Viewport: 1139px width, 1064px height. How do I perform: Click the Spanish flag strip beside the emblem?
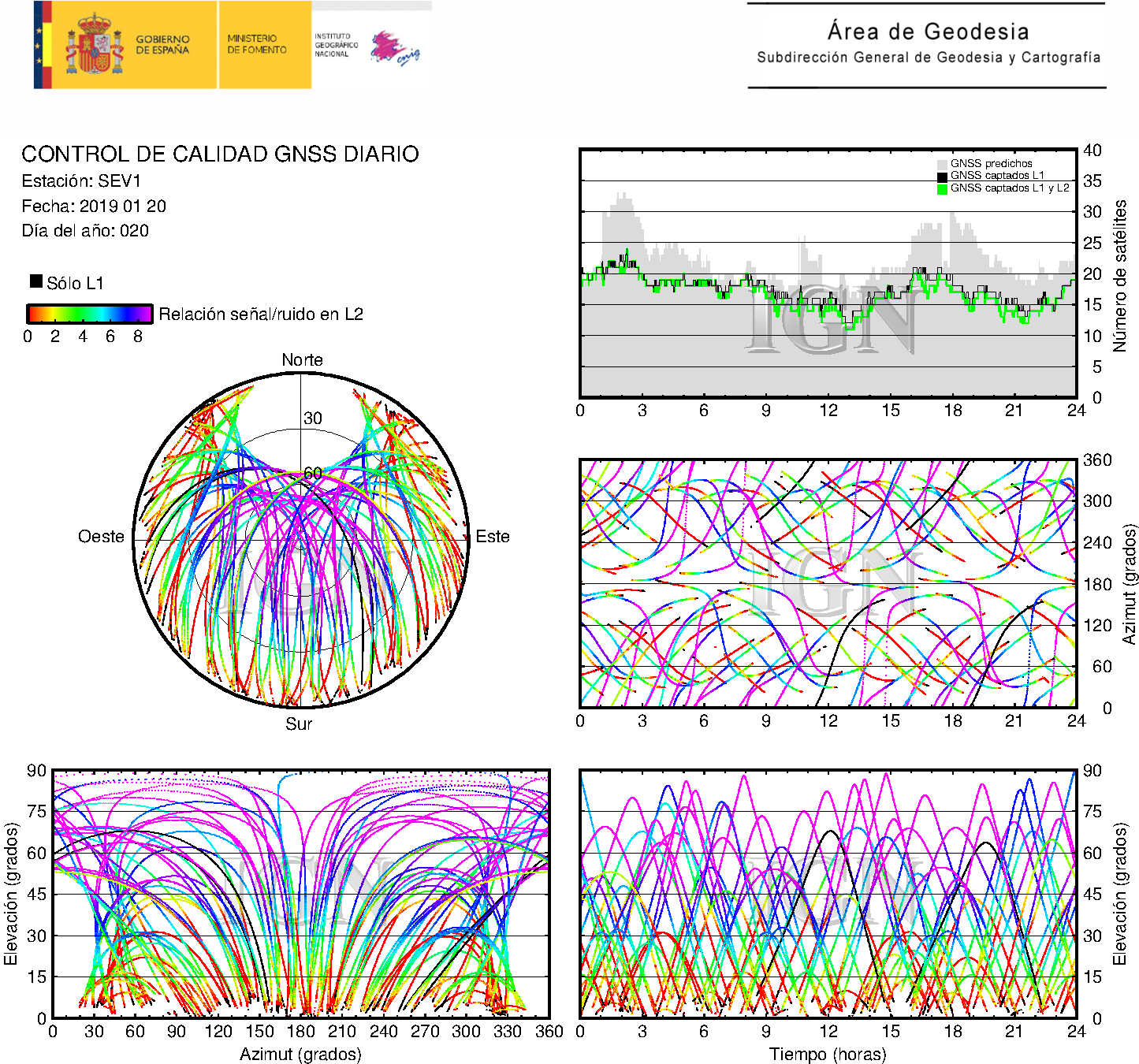(43, 45)
